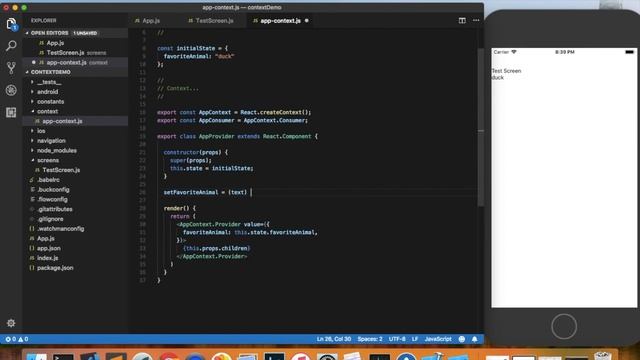Collapse the context folder

point(47,111)
